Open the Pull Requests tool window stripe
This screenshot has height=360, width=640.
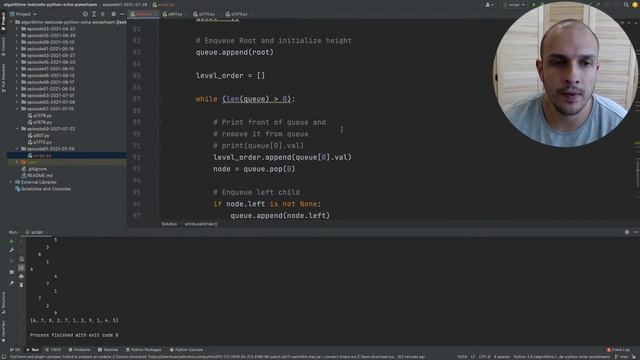pos(3,78)
